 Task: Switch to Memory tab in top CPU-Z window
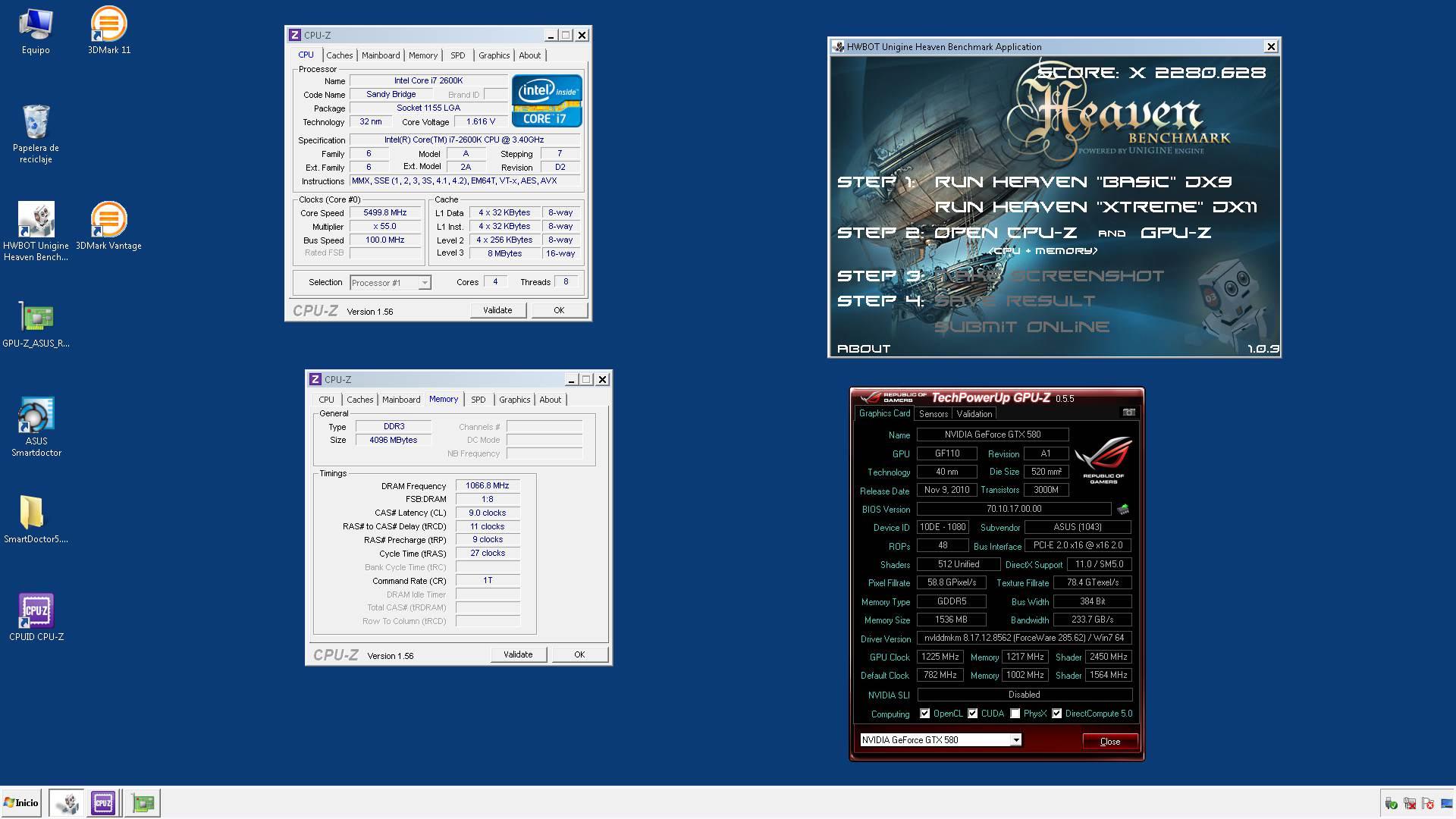[x=423, y=55]
